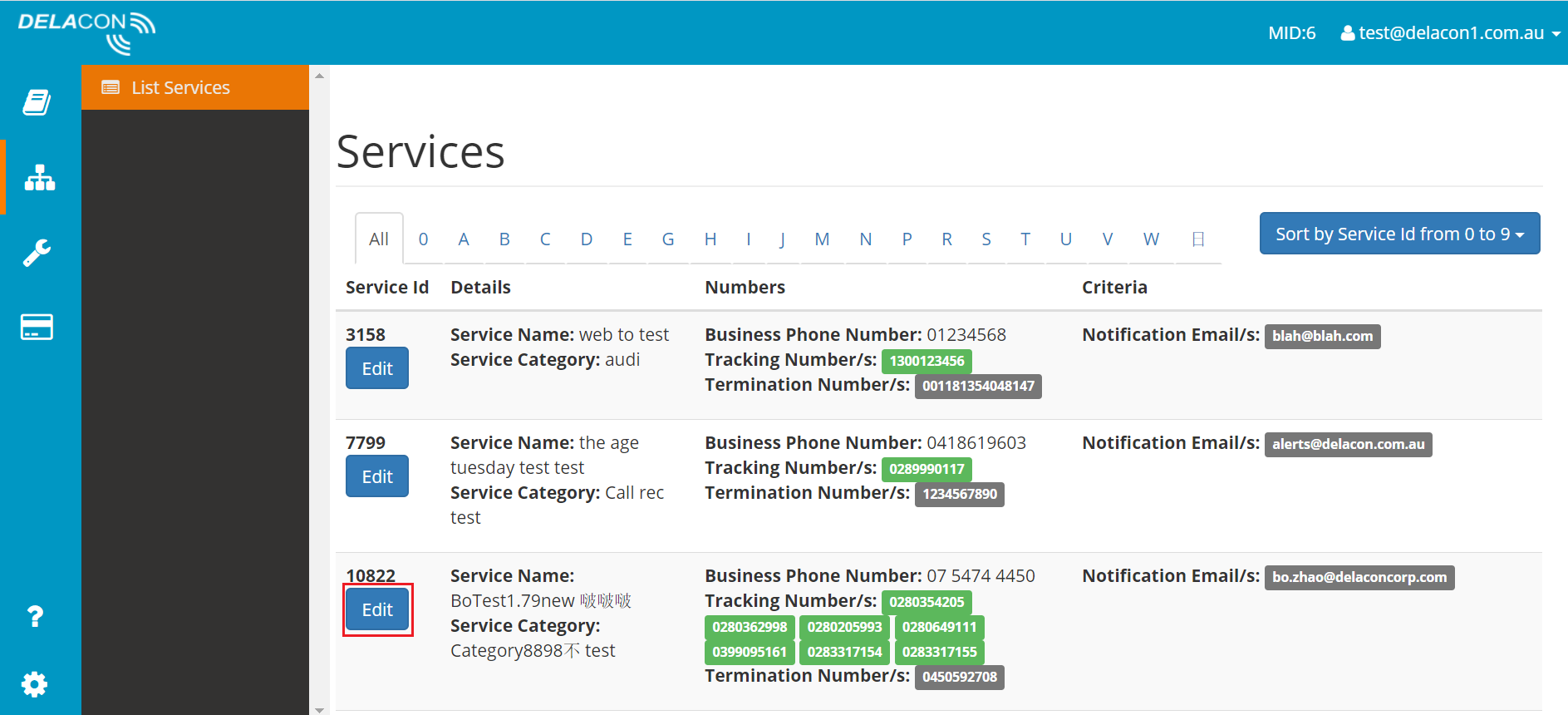Click email badge bo.zhao@delaconcorp.com
The height and width of the screenshot is (715, 1568).
click(1359, 577)
